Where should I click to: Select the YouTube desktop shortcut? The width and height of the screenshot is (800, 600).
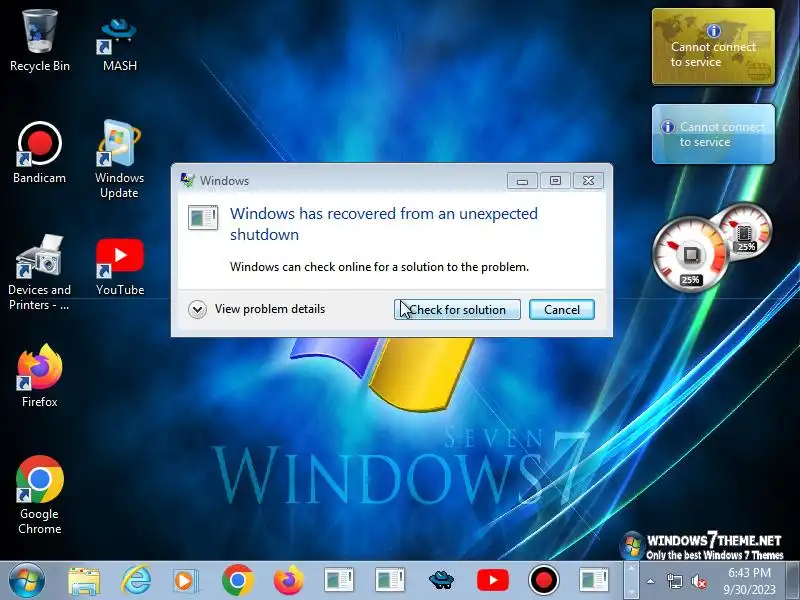119,266
